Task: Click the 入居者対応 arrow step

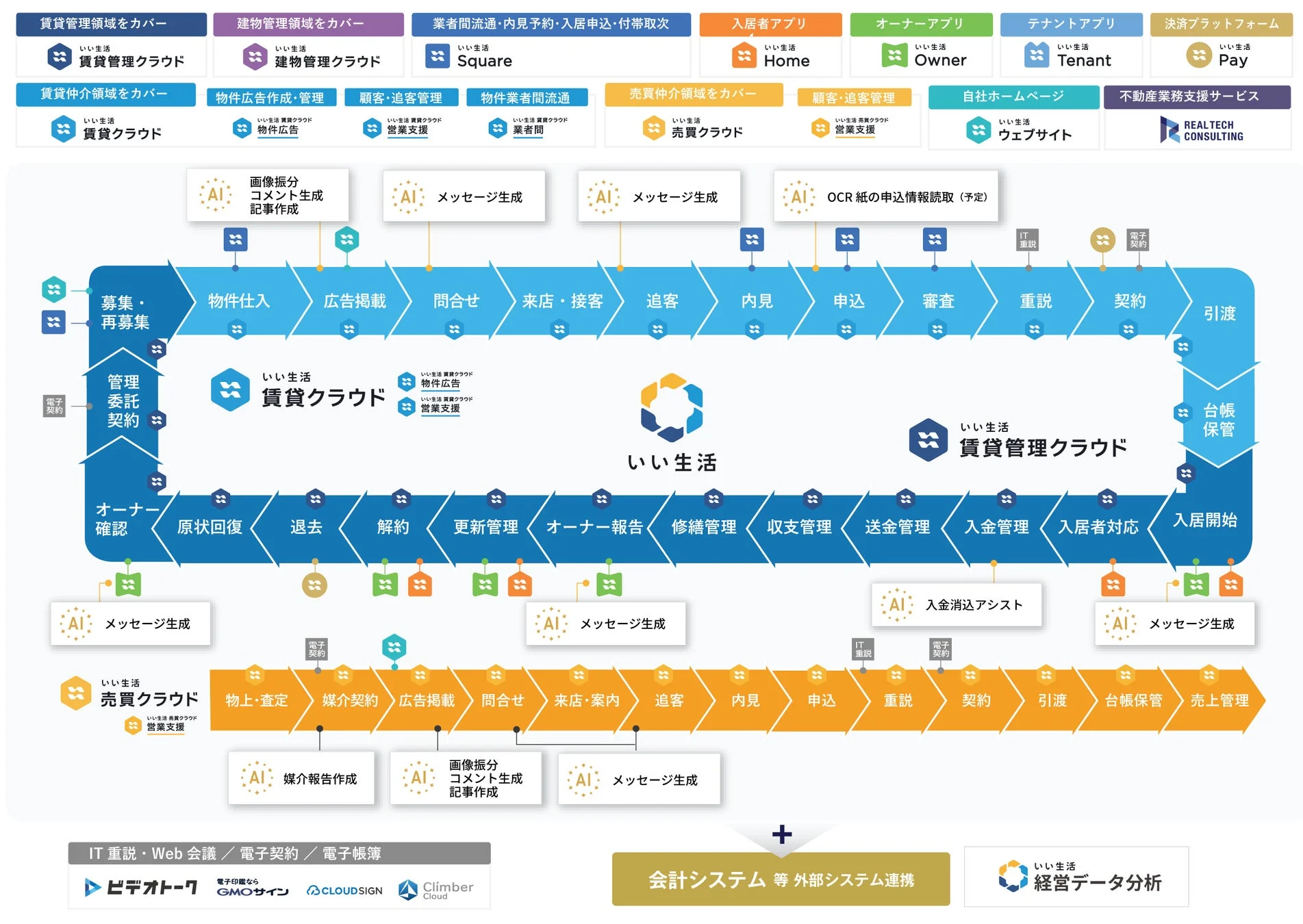Action: [x=1098, y=527]
